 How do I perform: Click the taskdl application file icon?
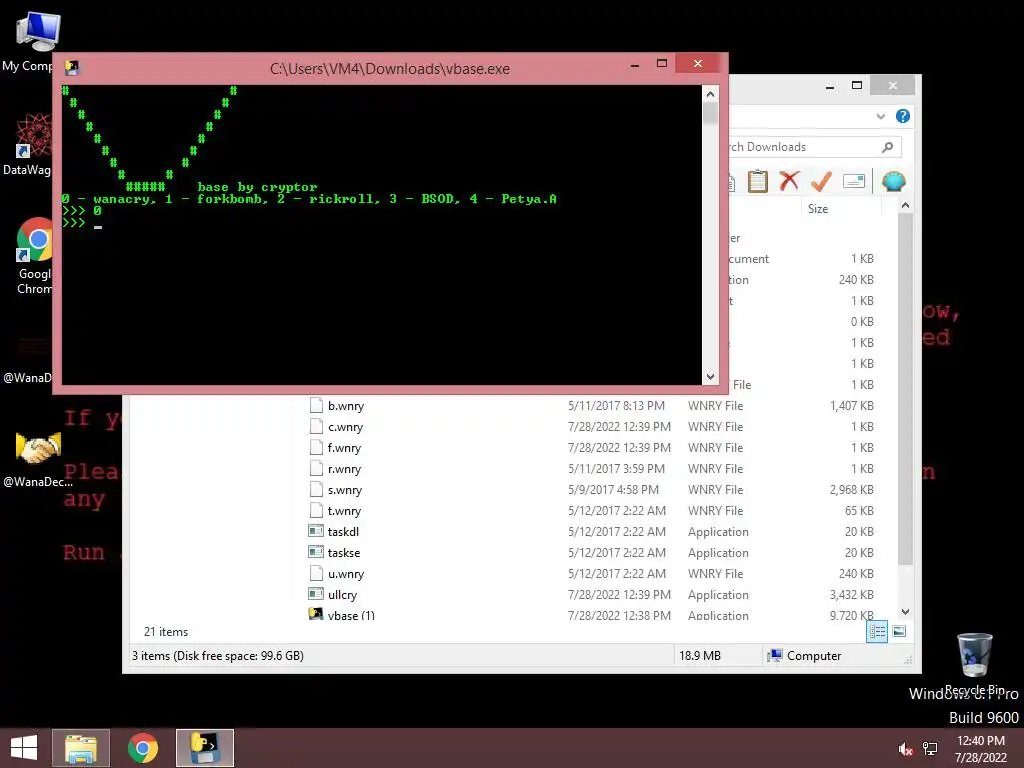316,531
